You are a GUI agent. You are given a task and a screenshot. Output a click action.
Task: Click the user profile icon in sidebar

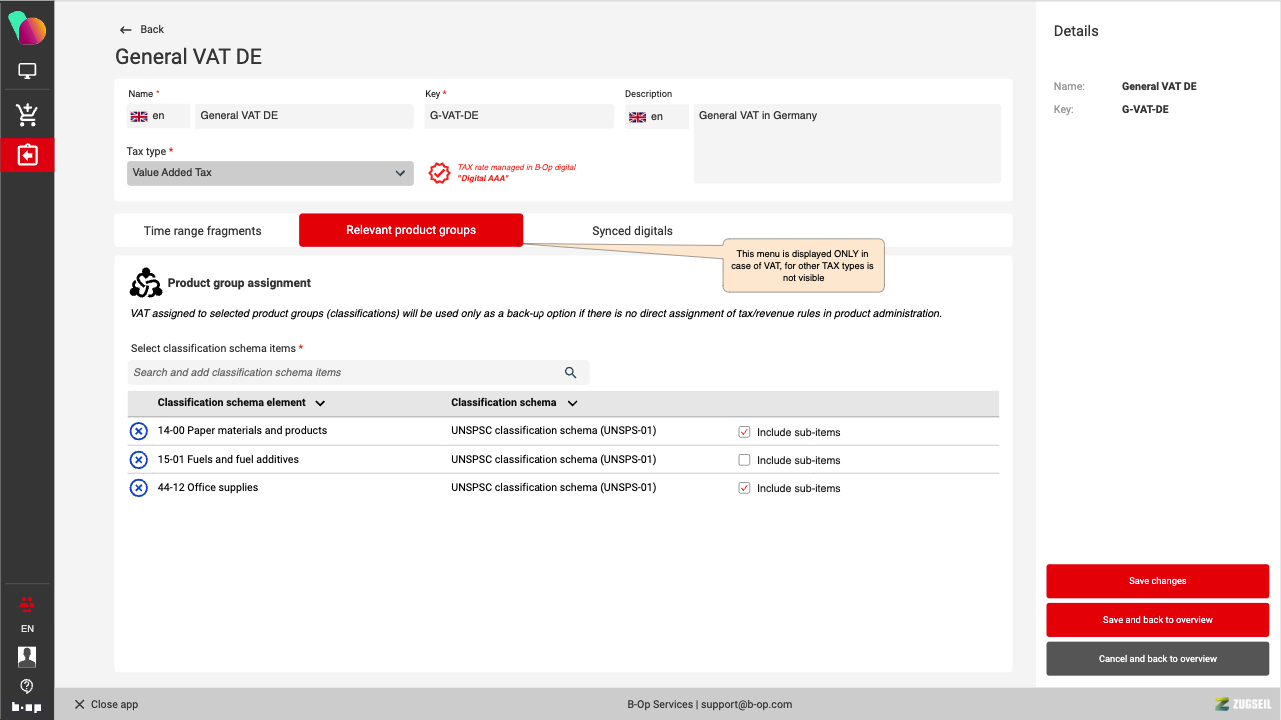point(27,656)
